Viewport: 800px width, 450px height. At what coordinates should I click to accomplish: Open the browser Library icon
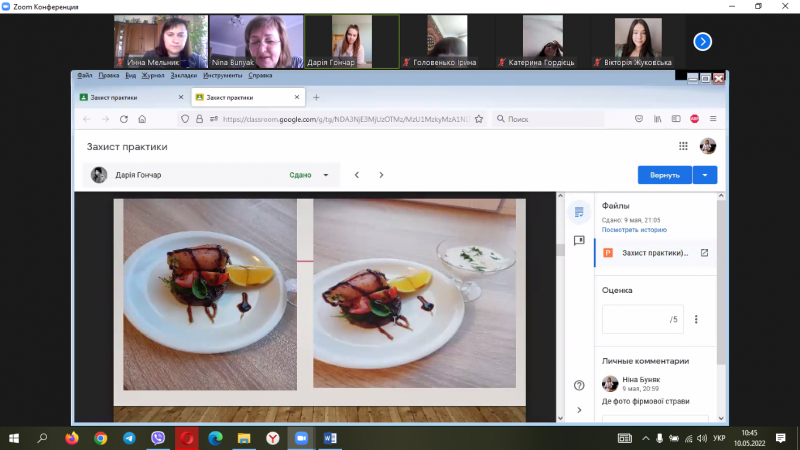[x=658, y=119]
